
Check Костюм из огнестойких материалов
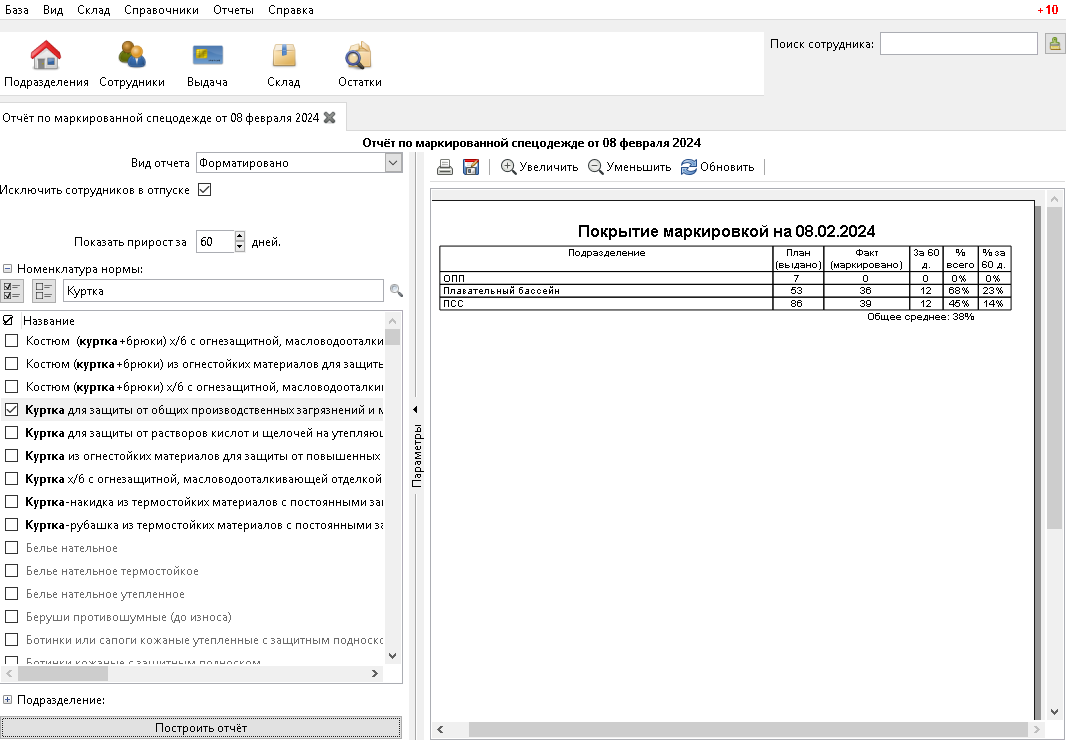coord(12,364)
